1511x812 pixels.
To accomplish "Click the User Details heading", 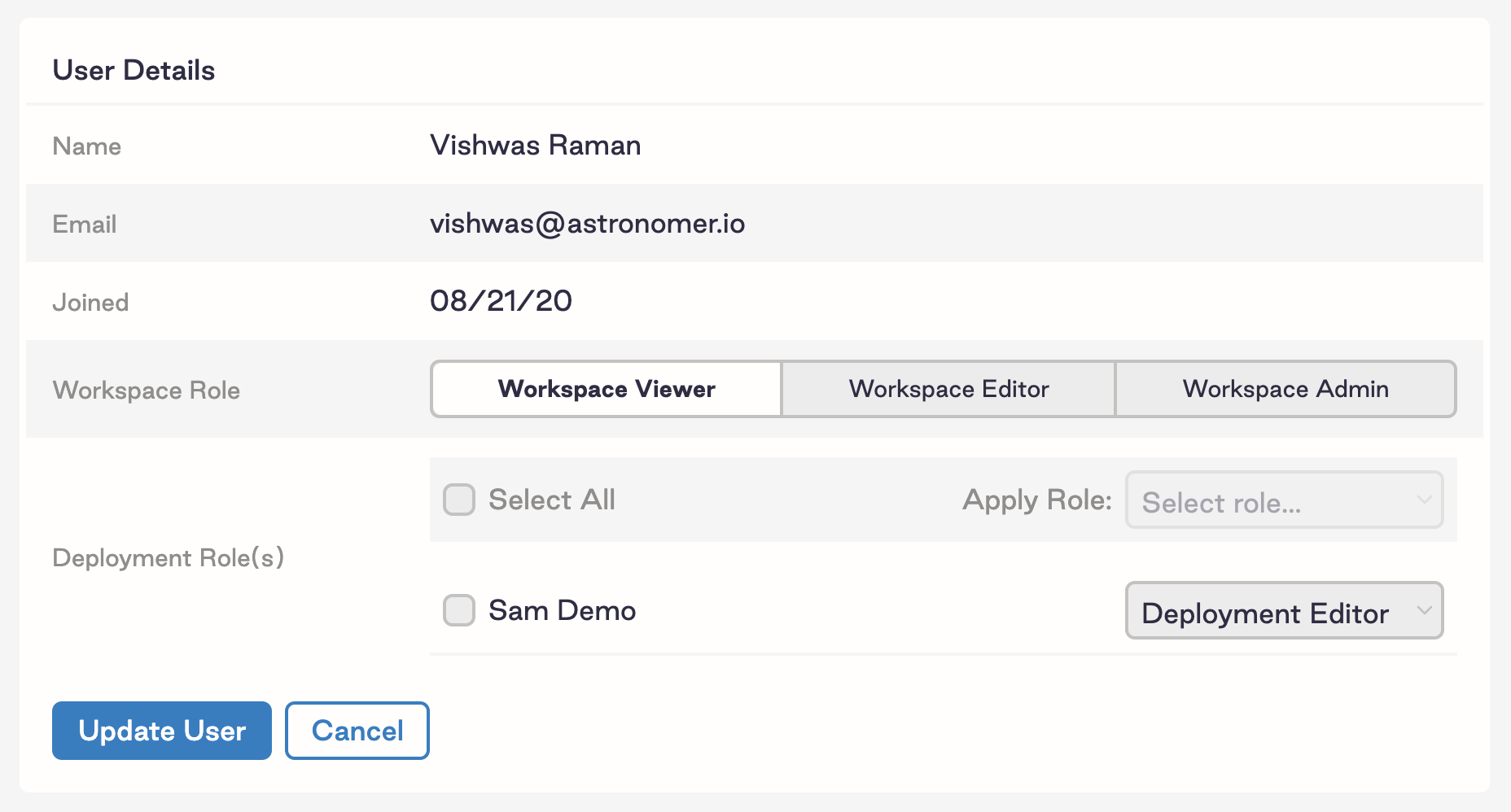I will (x=134, y=71).
